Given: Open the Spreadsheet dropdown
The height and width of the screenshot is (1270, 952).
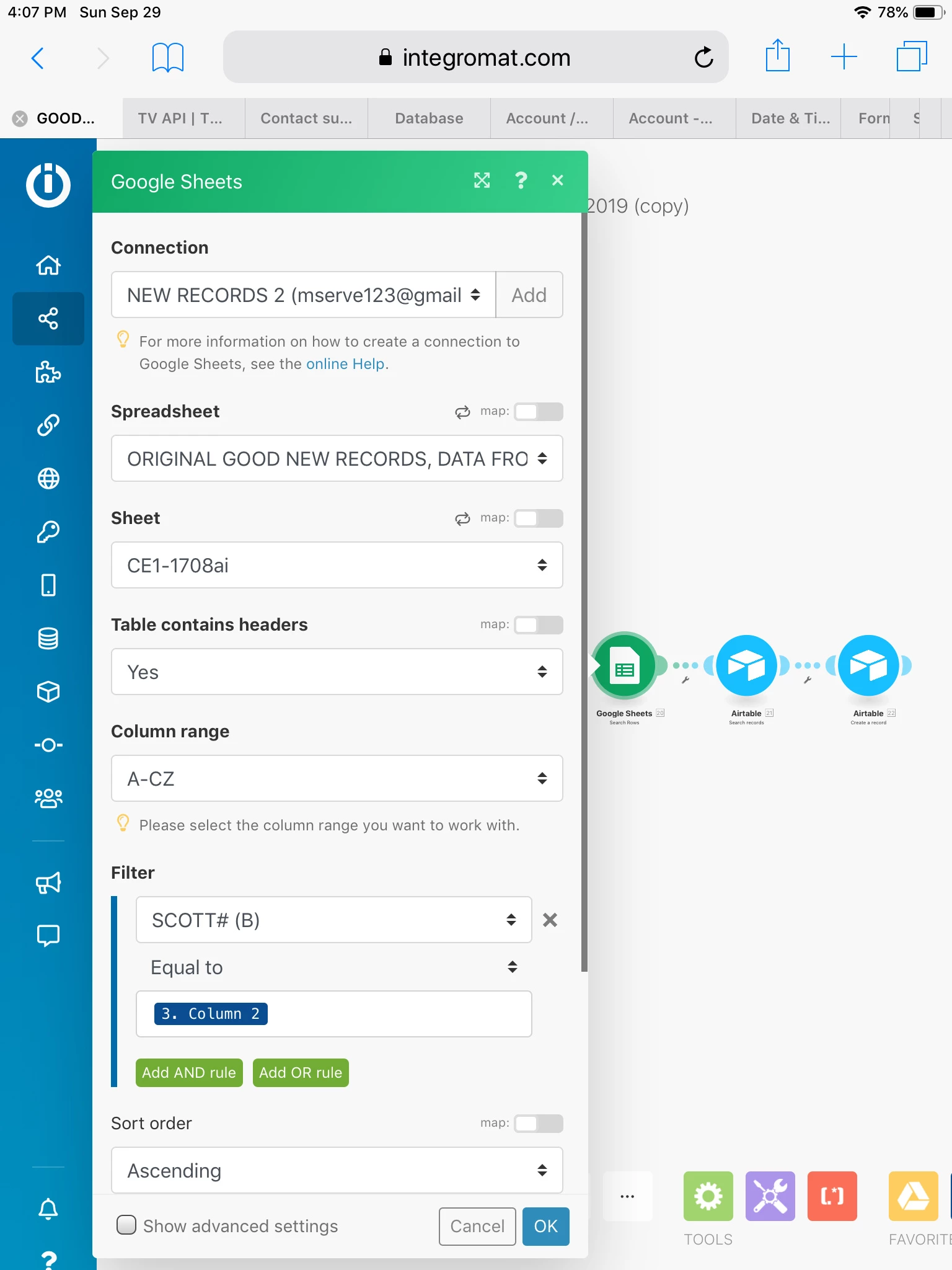Looking at the screenshot, I should (337, 458).
